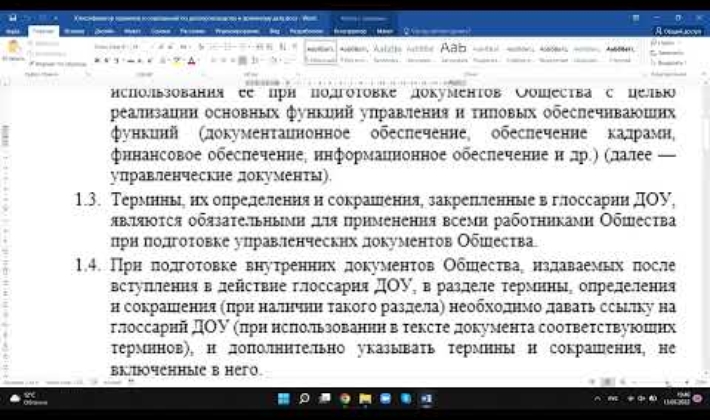Open the line spacing dropdown
The height and width of the screenshot is (420, 710).
pyautogui.click(x=256, y=61)
